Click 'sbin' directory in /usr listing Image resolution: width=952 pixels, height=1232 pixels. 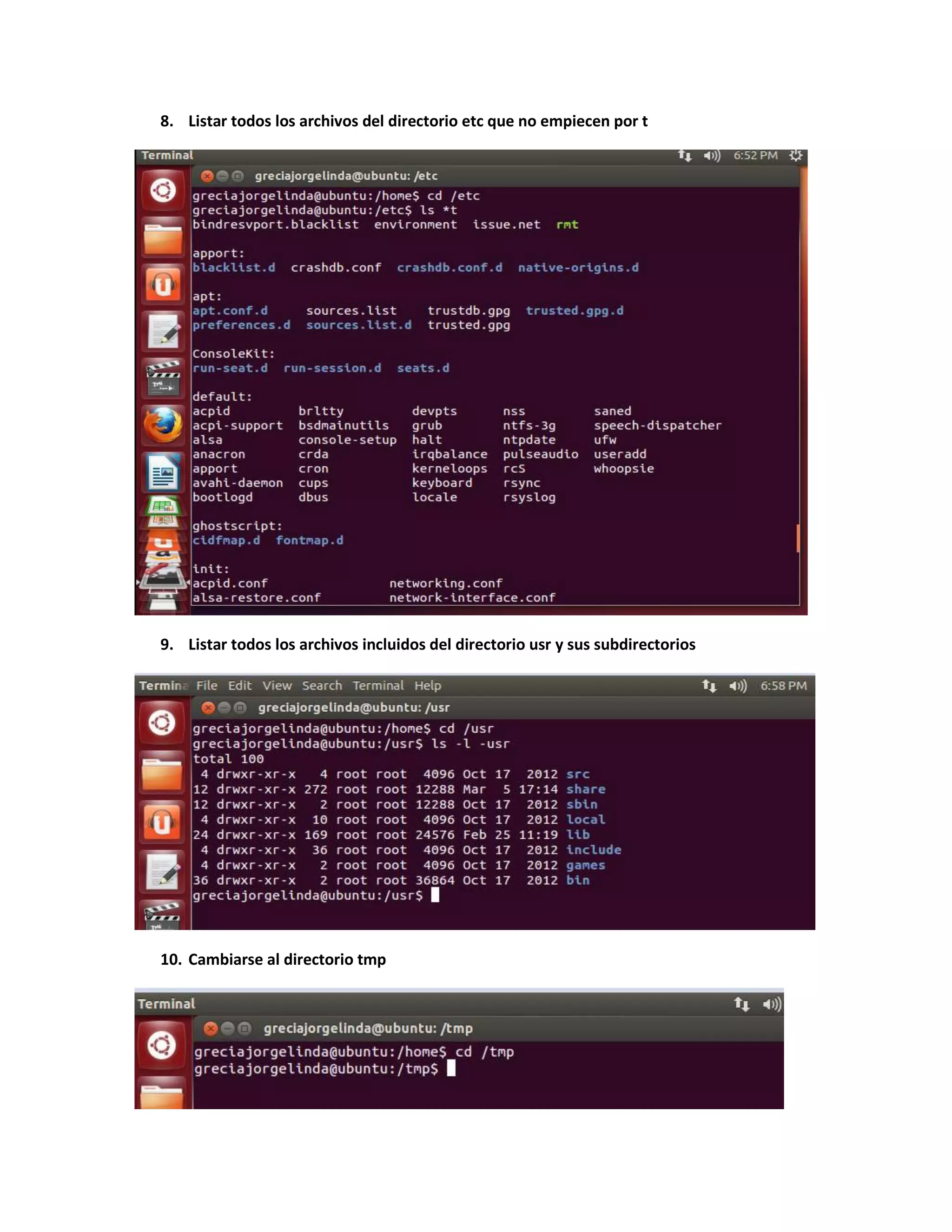[x=582, y=804]
